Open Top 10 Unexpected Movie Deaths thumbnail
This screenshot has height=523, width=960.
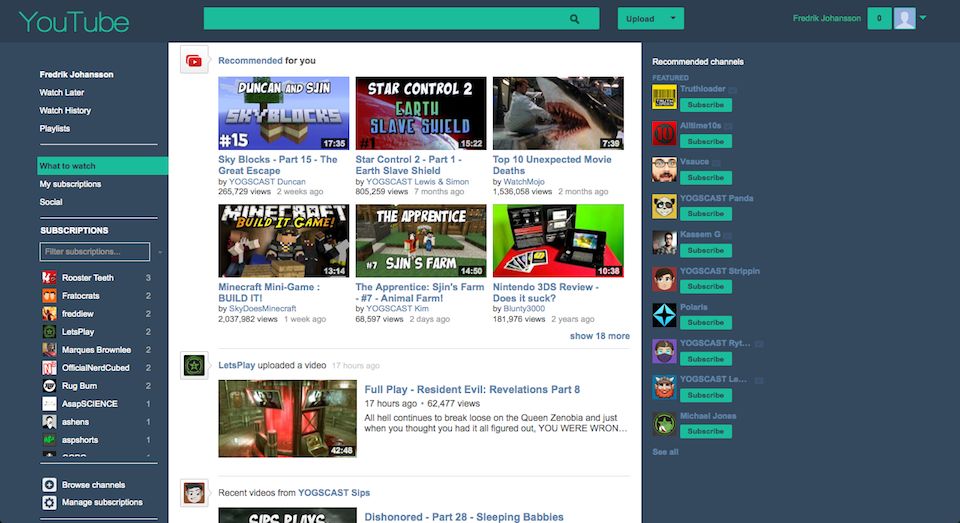click(558, 113)
